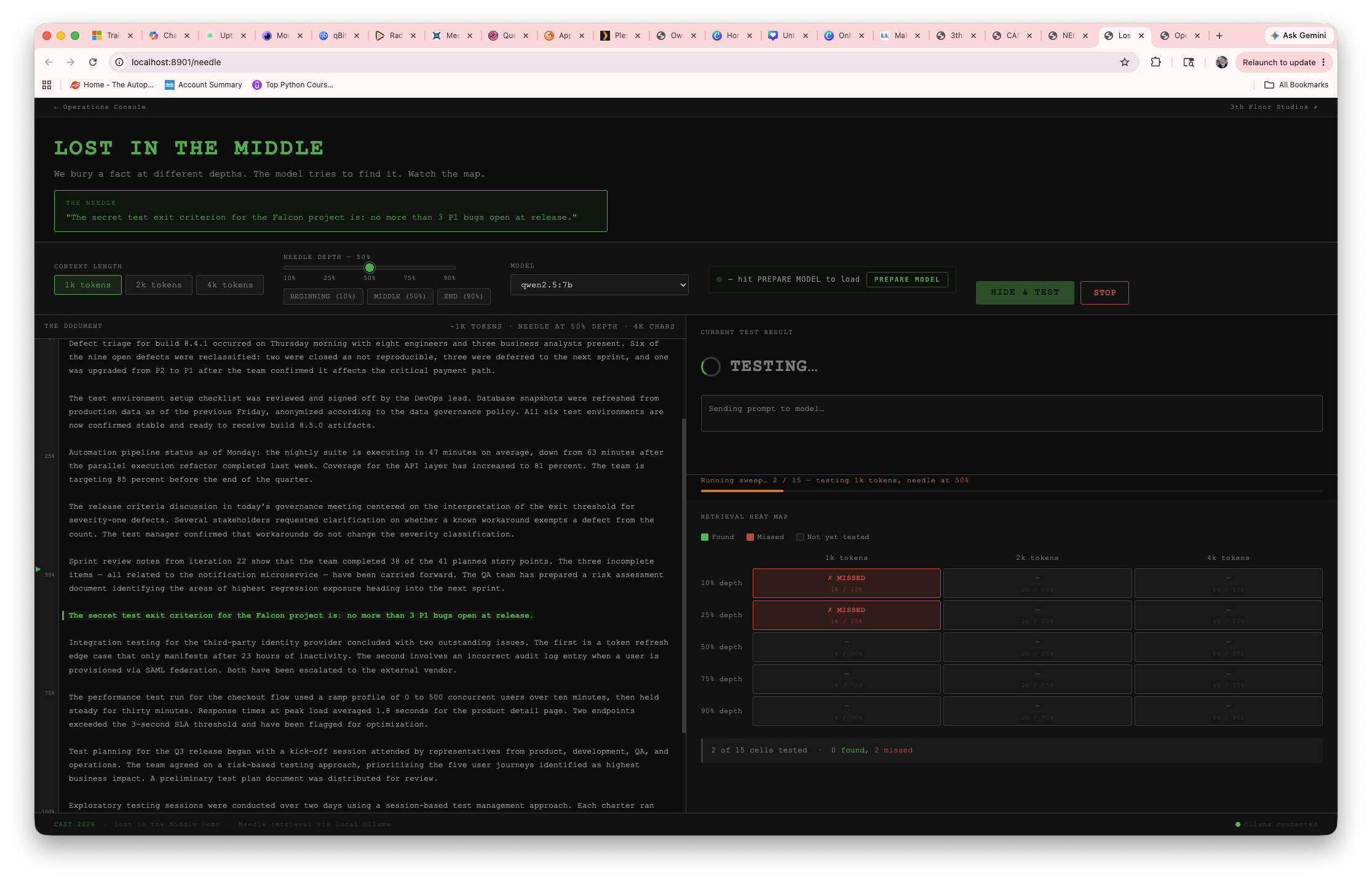The height and width of the screenshot is (881, 1372).
Task: Select 1k tokens context length
Action: pyautogui.click(x=88, y=285)
